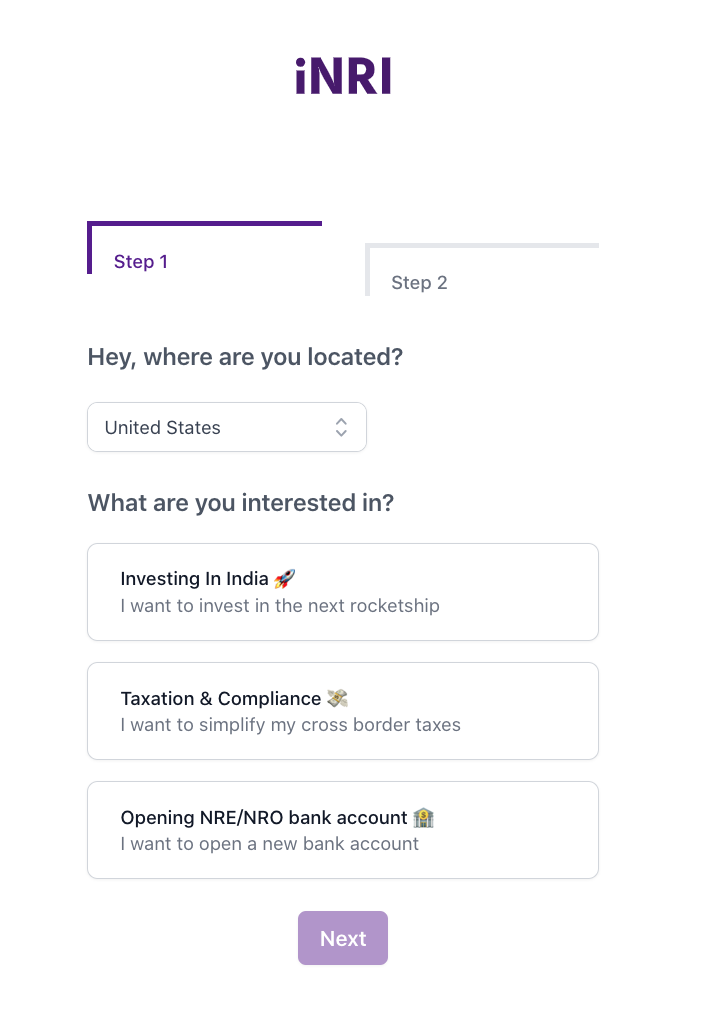
Task: Click the rocket emoji on Investing In India
Action: click(x=285, y=579)
